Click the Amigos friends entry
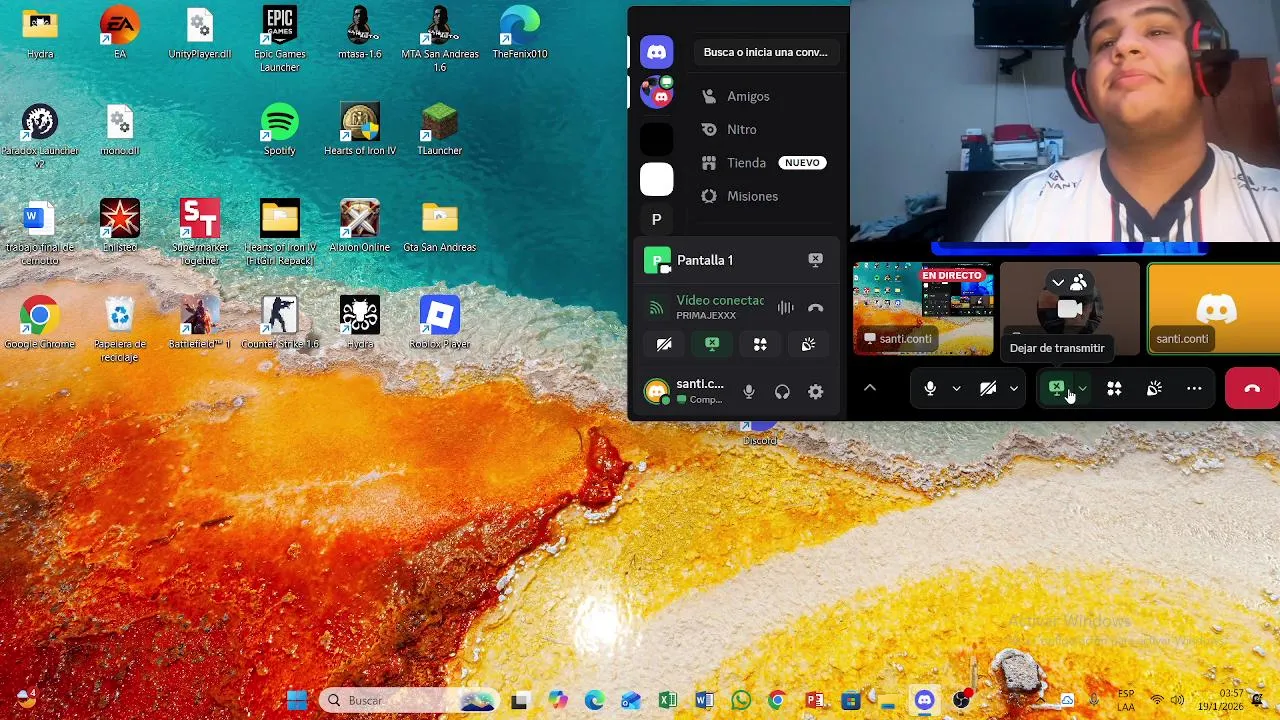 coord(748,96)
